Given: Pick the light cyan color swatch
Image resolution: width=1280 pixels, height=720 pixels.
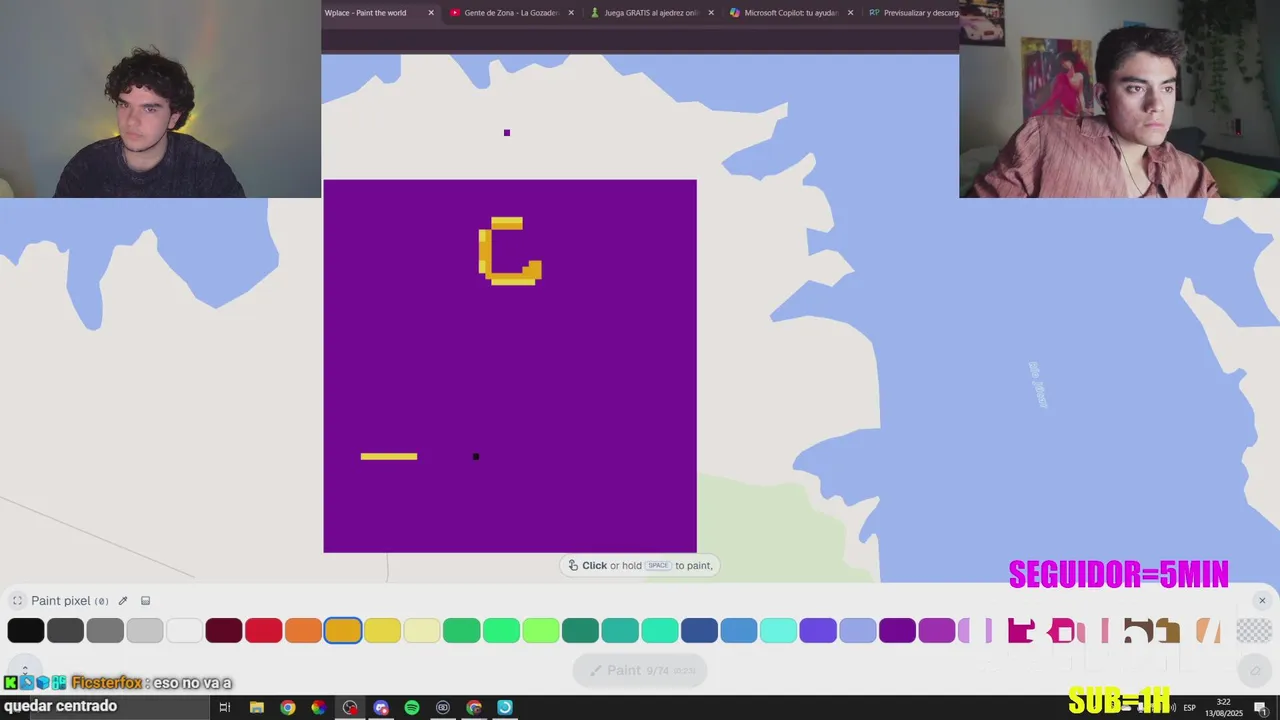Looking at the screenshot, I should coord(778,630).
